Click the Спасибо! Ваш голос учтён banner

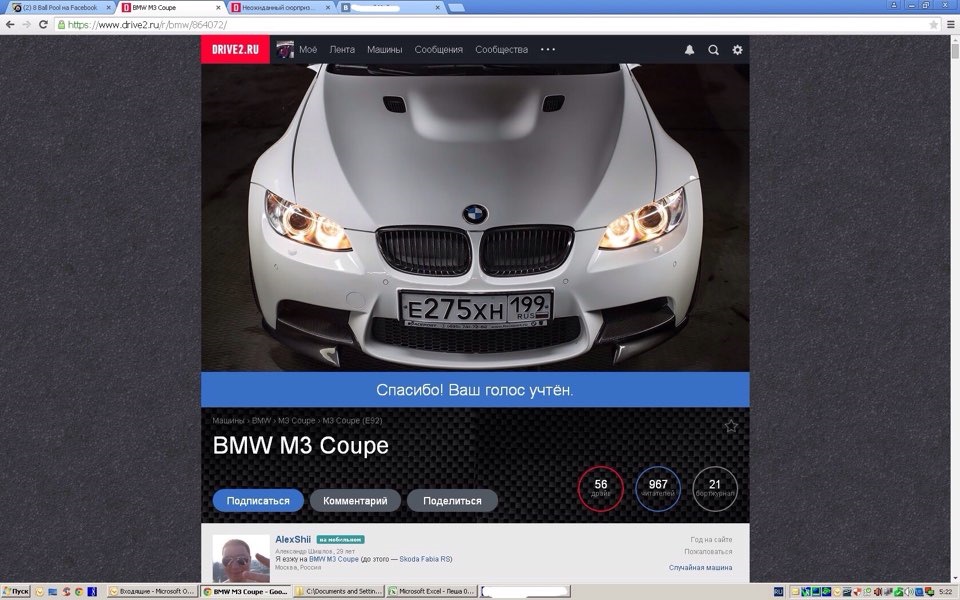[475, 390]
